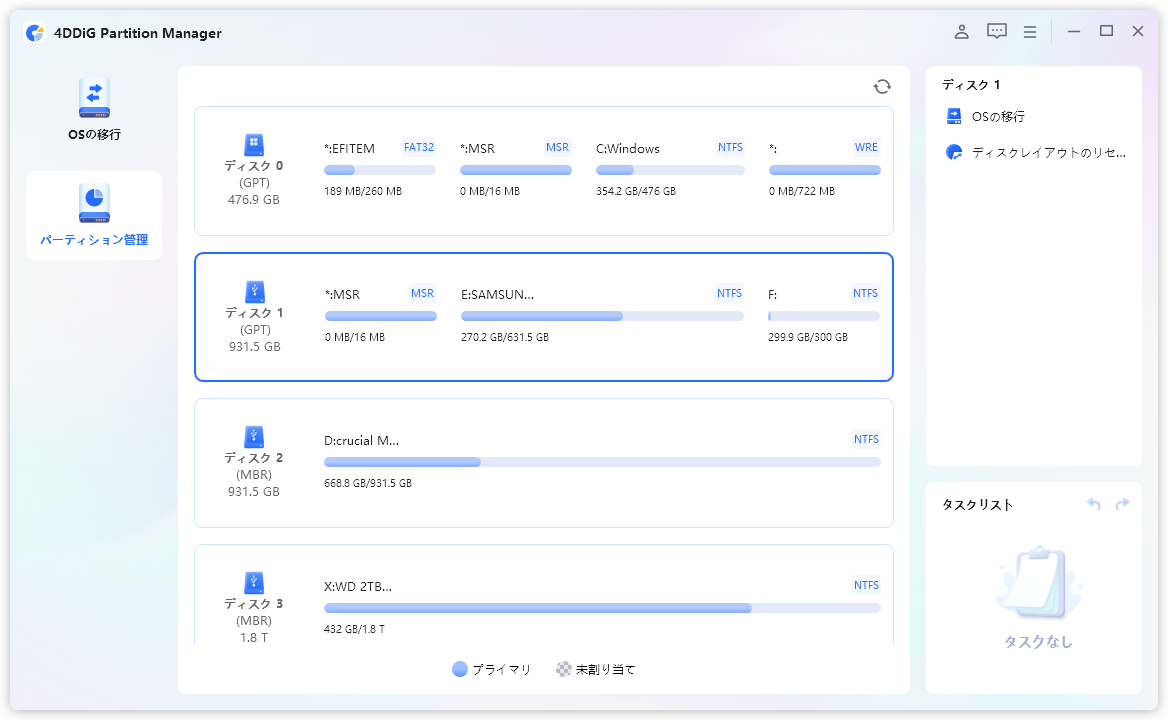Redo the task in タスクリスト

[x=1123, y=504]
